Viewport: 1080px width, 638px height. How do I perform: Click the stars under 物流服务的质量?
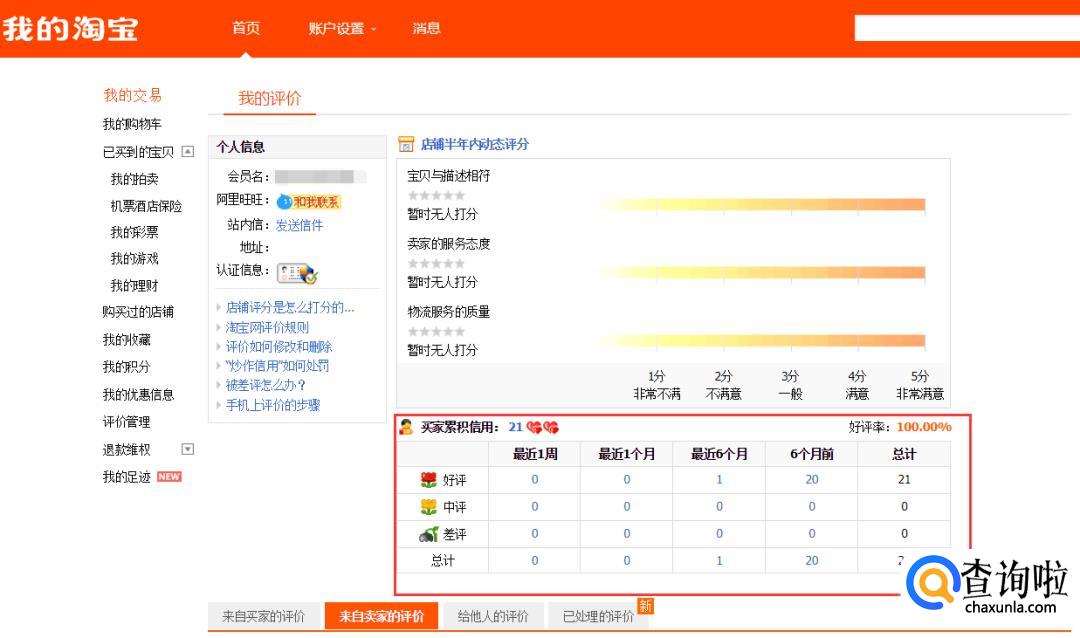point(436,332)
